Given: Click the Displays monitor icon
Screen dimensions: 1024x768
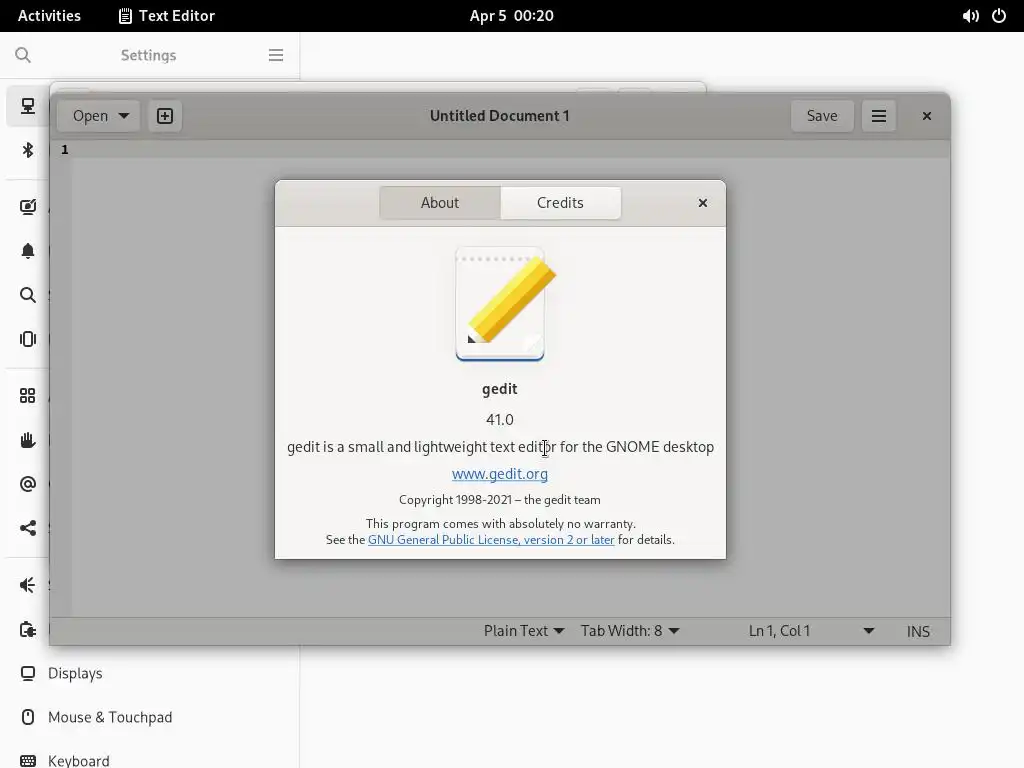Looking at the screenshot, I should click(x=27, y=673).
